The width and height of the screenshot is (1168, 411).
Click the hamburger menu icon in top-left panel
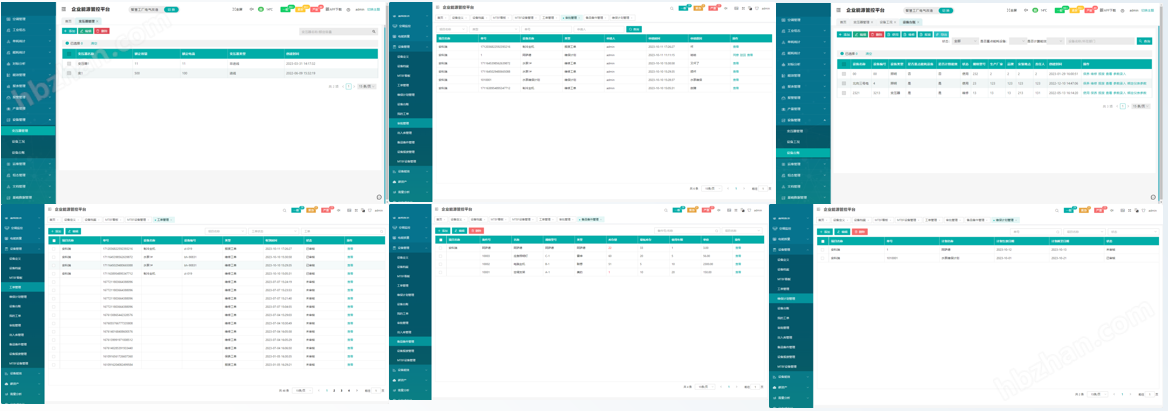point(64,9)
